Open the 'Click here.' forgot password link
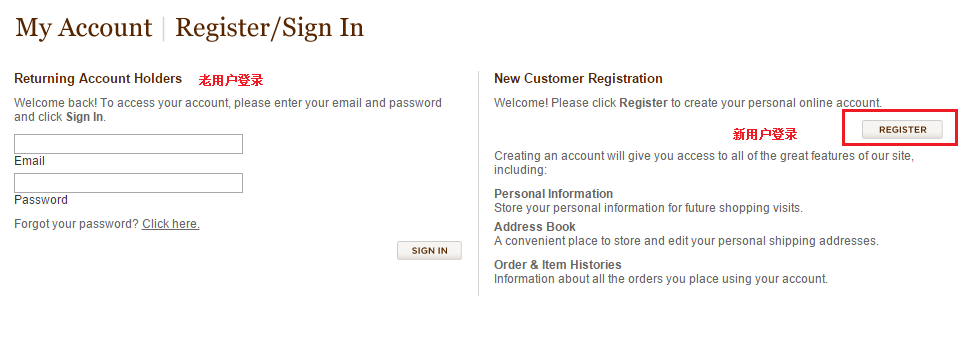Screen dimensions: 960x361 [171, 224]
